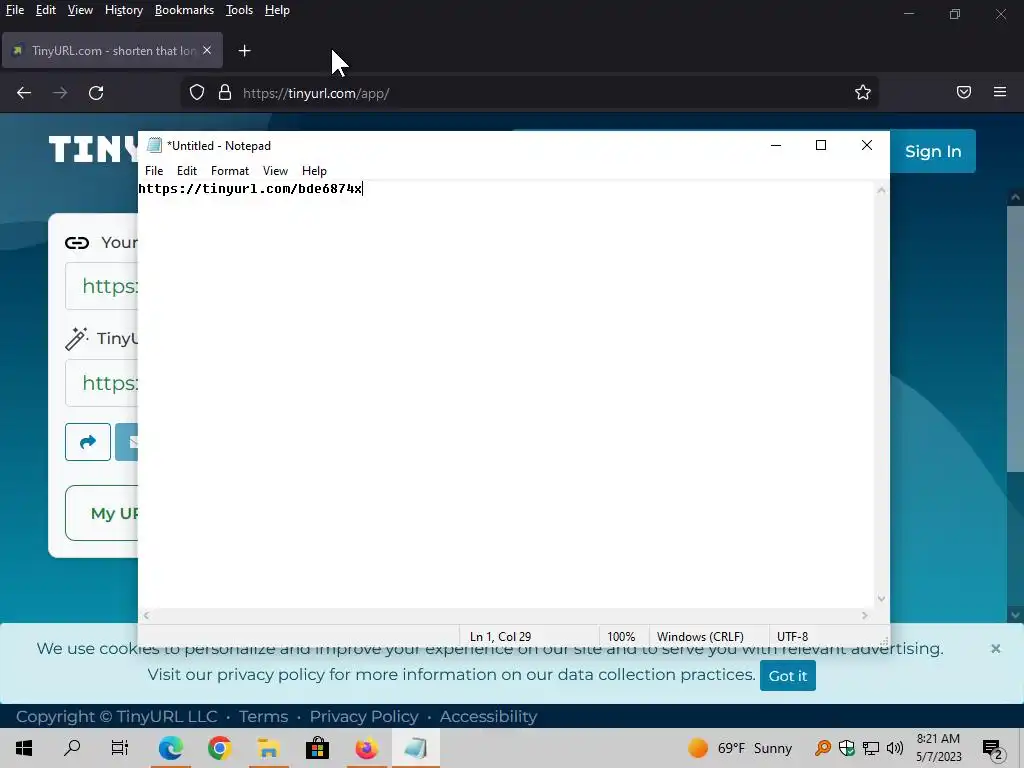Launch Google Chrome from taskbar
The height and width of the screenshot is (768, 1024).
[x=219, y=748]
